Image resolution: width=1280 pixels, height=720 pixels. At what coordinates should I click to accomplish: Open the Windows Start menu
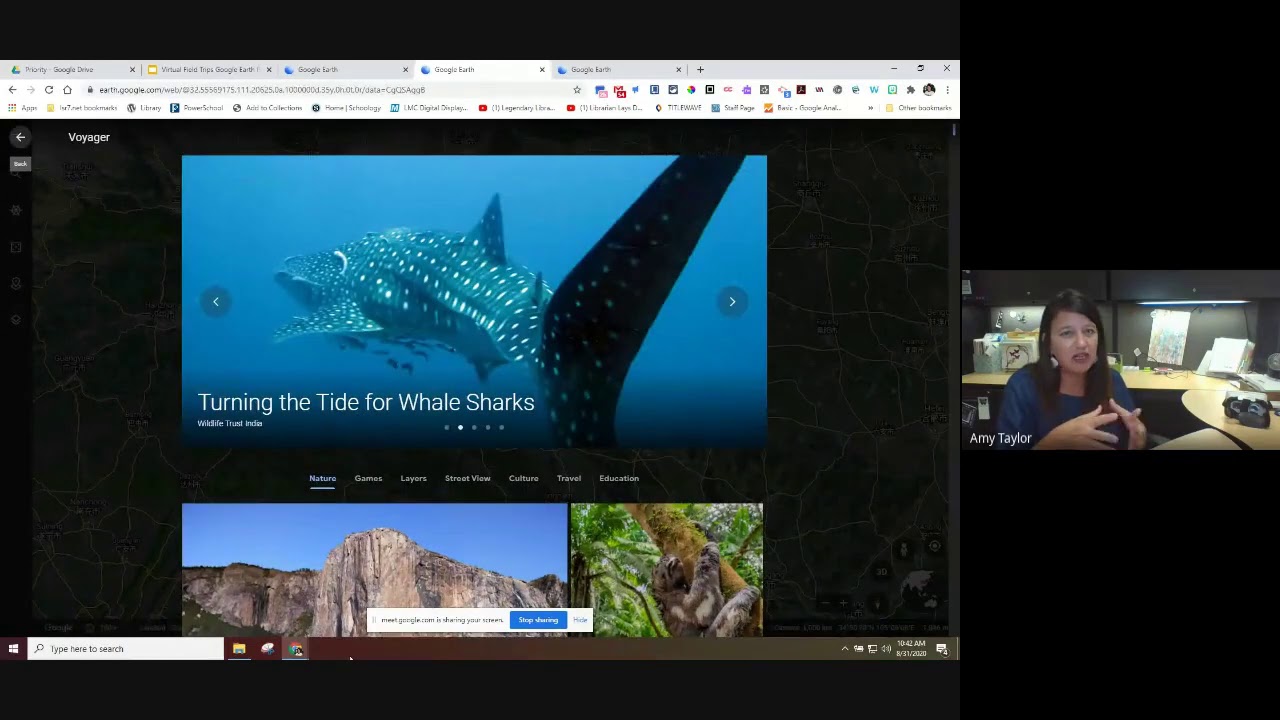[x=13, y=649]
